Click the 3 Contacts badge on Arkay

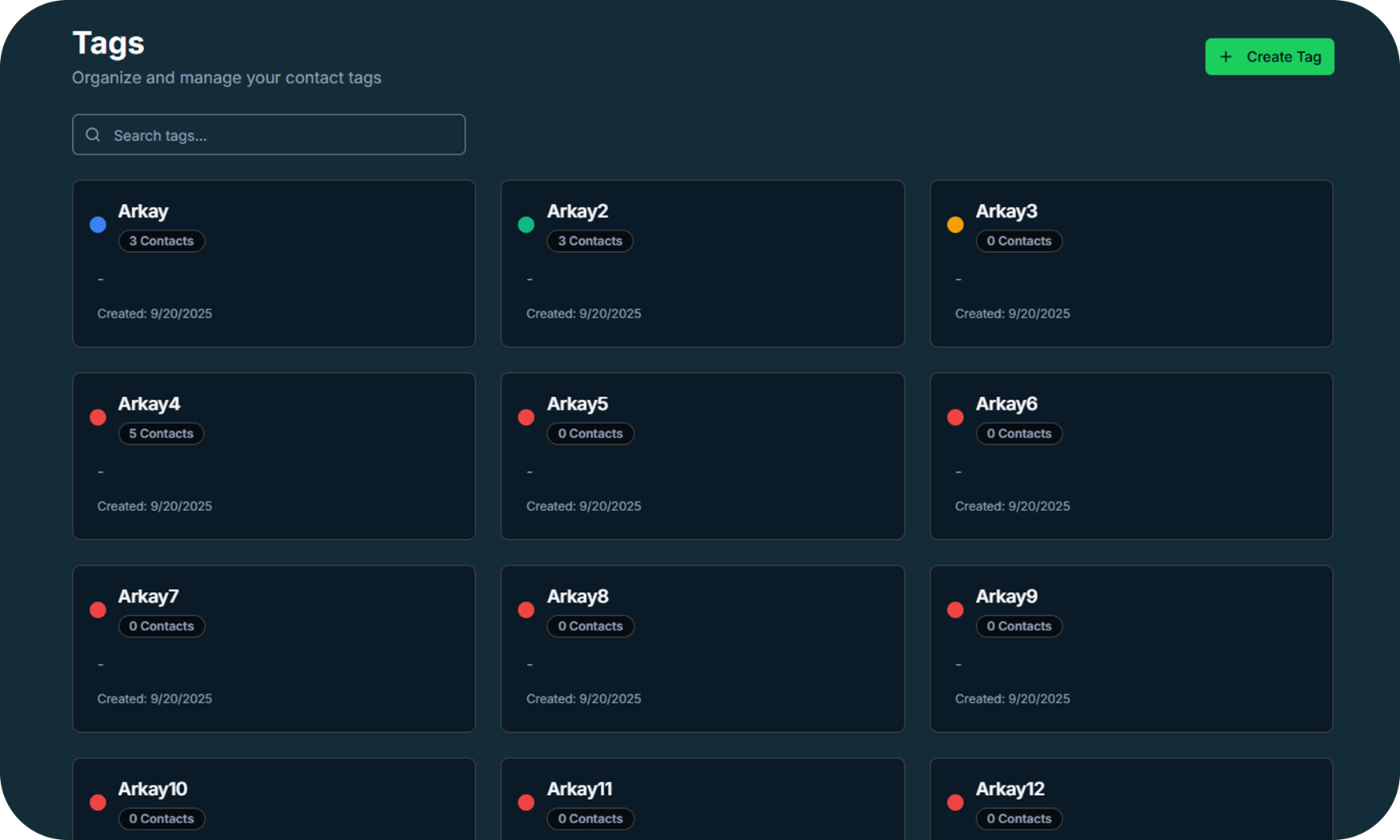click(161, 241)
